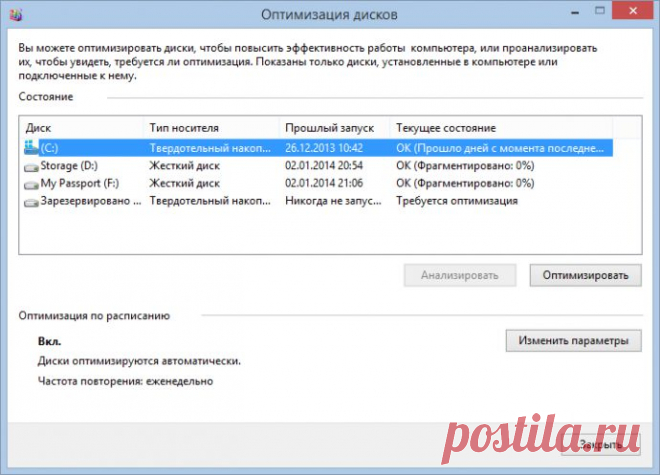Click My Passport (F:) fragmentation status 0%
This screenshot has height=475, width=660.
pos(465,183)
